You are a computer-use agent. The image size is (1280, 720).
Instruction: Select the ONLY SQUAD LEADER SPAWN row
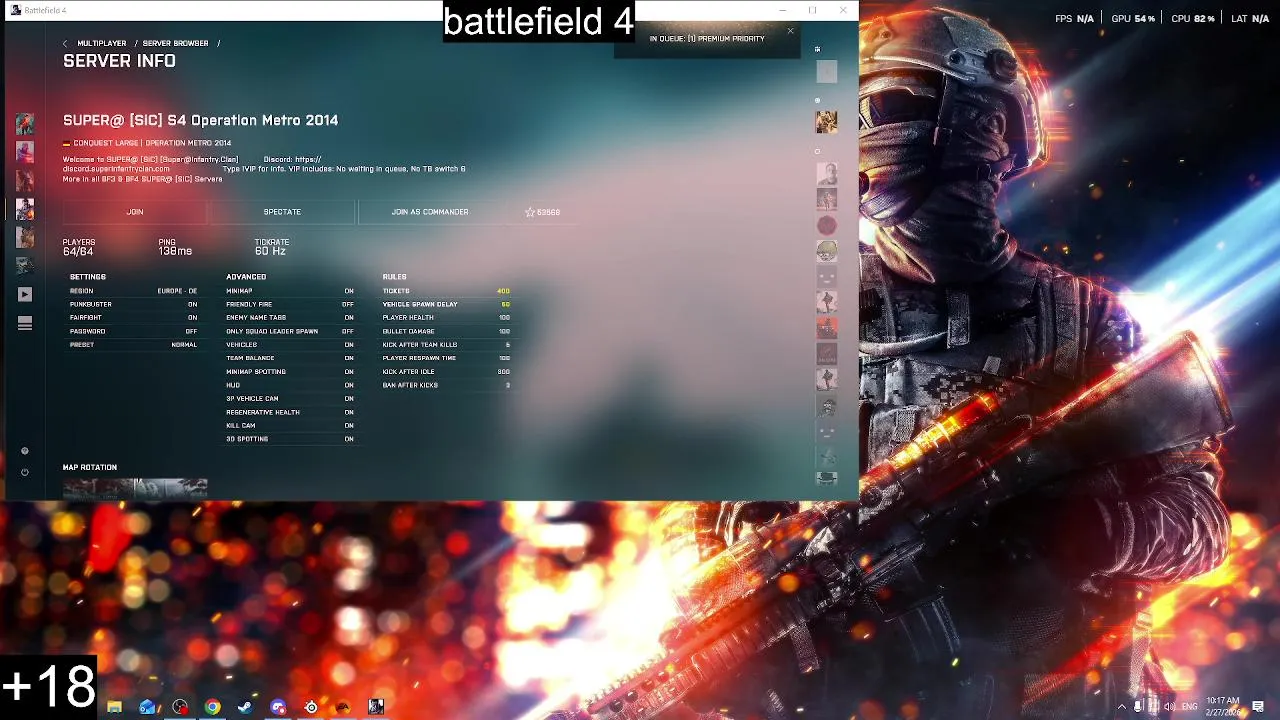[x=290, y=331]
